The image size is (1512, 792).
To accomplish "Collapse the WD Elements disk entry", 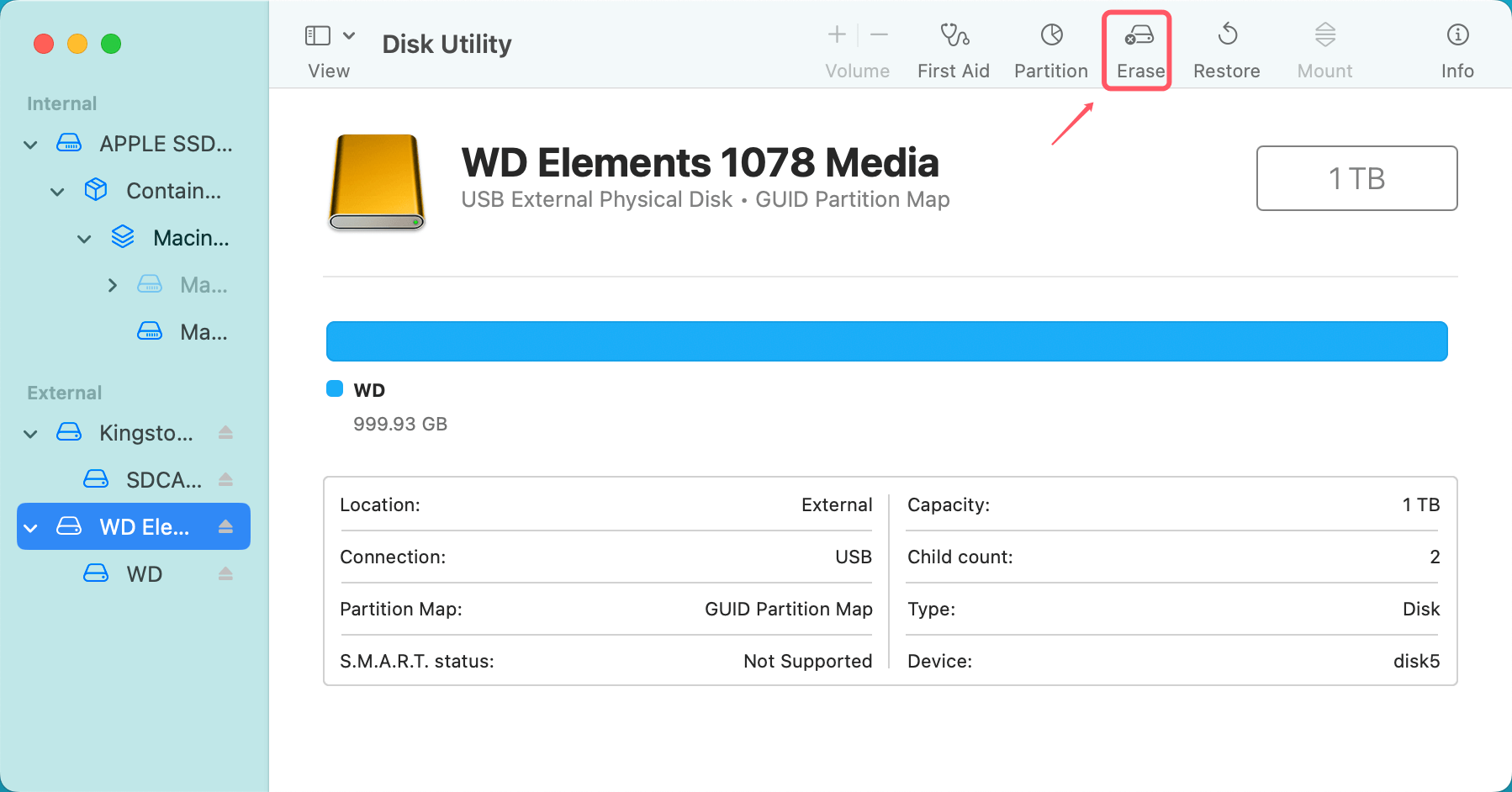I will (x=30, y=526).
